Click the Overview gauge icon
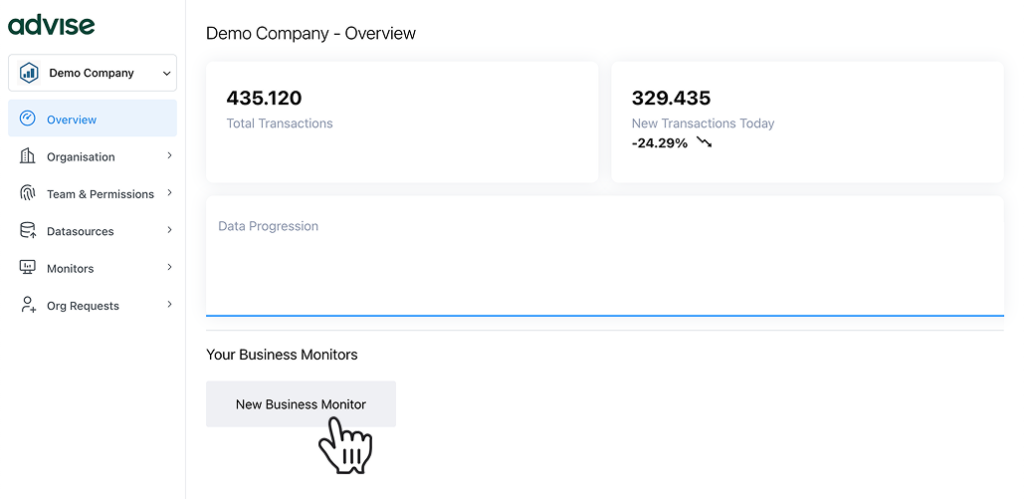The image size is (1024, 499). tap(28, 119)
